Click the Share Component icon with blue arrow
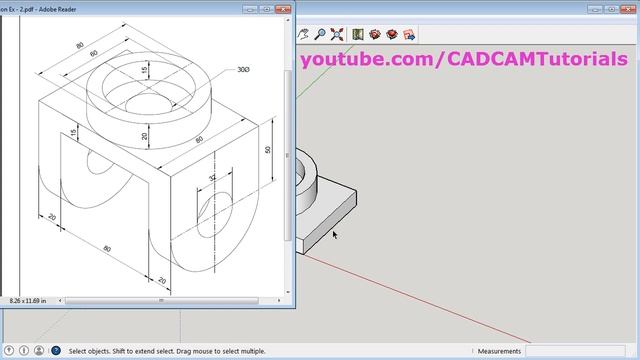The image size is (640, 360). click(409, 35)
